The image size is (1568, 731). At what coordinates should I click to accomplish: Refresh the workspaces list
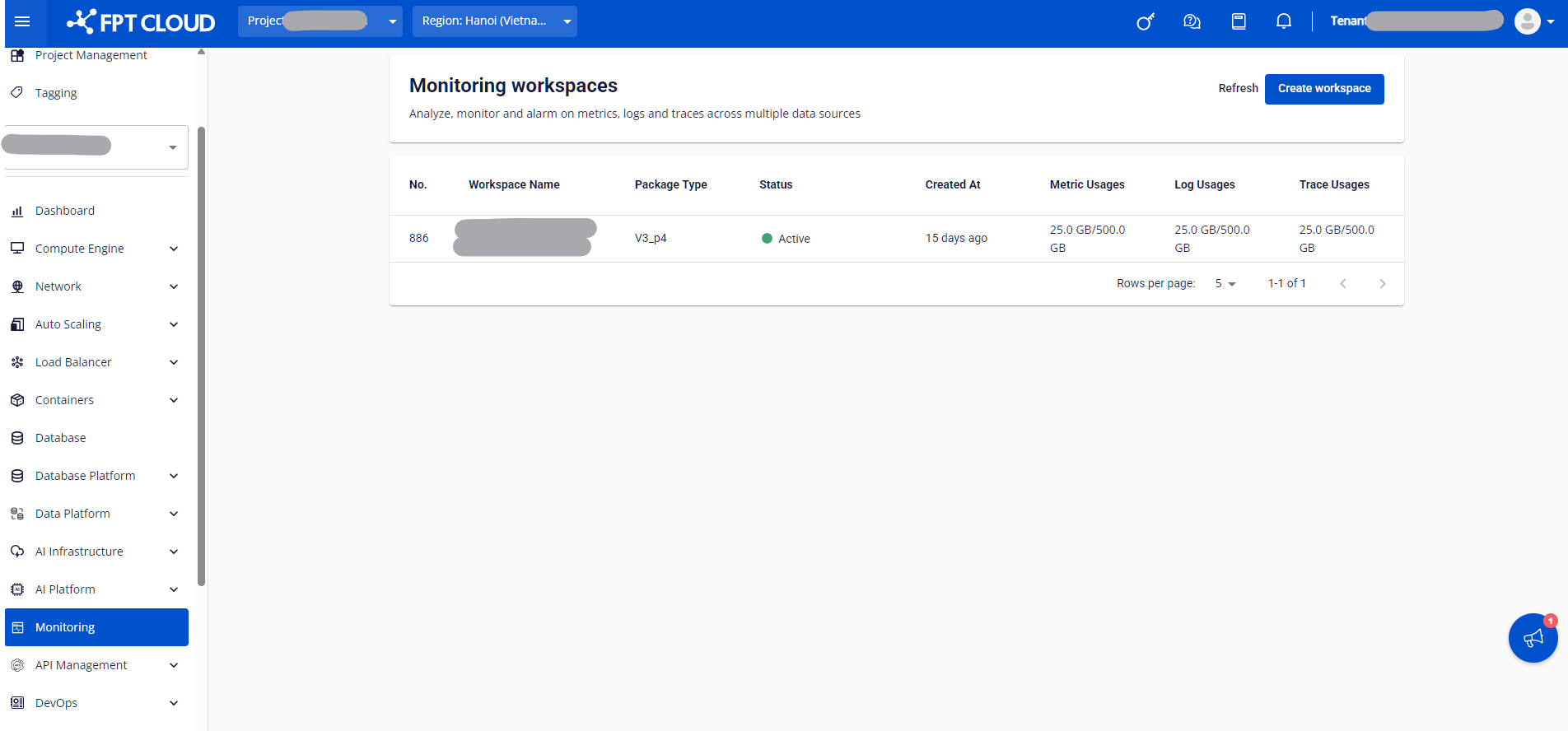(x=1238, y=89)
